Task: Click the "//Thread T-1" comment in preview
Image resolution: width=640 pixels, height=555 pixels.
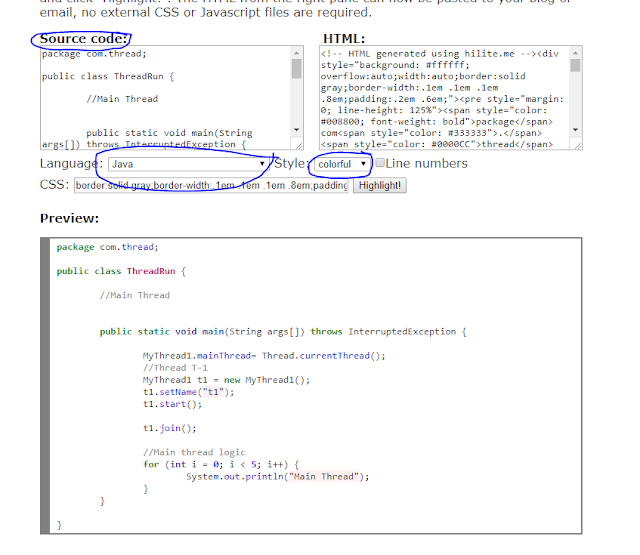Action: tap(175, 368)
